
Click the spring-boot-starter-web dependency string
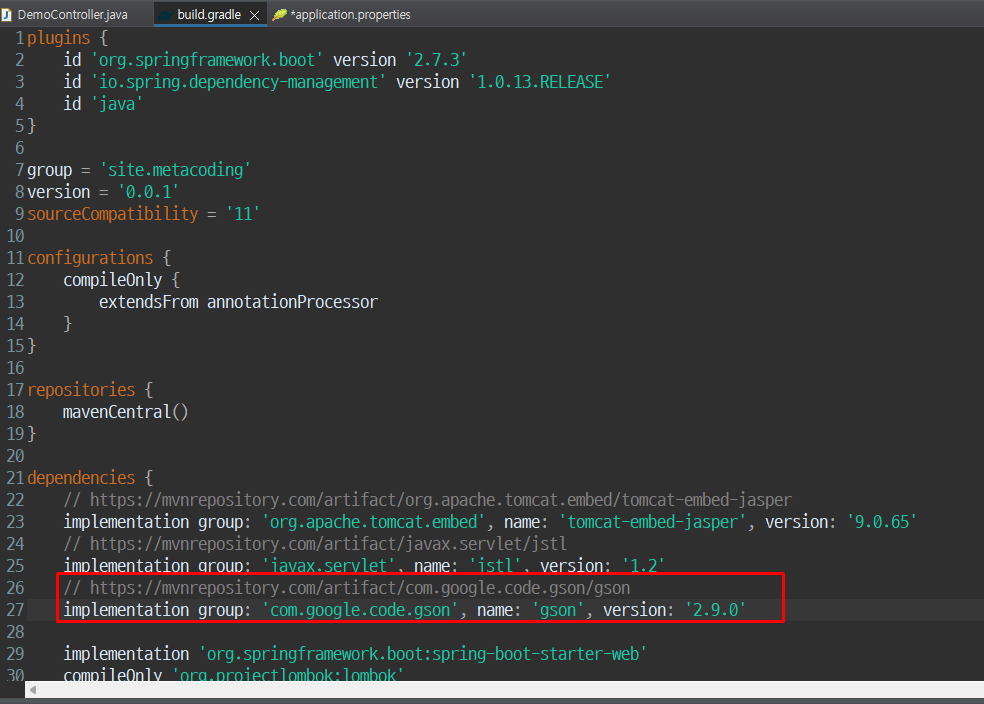click(423, 653)
